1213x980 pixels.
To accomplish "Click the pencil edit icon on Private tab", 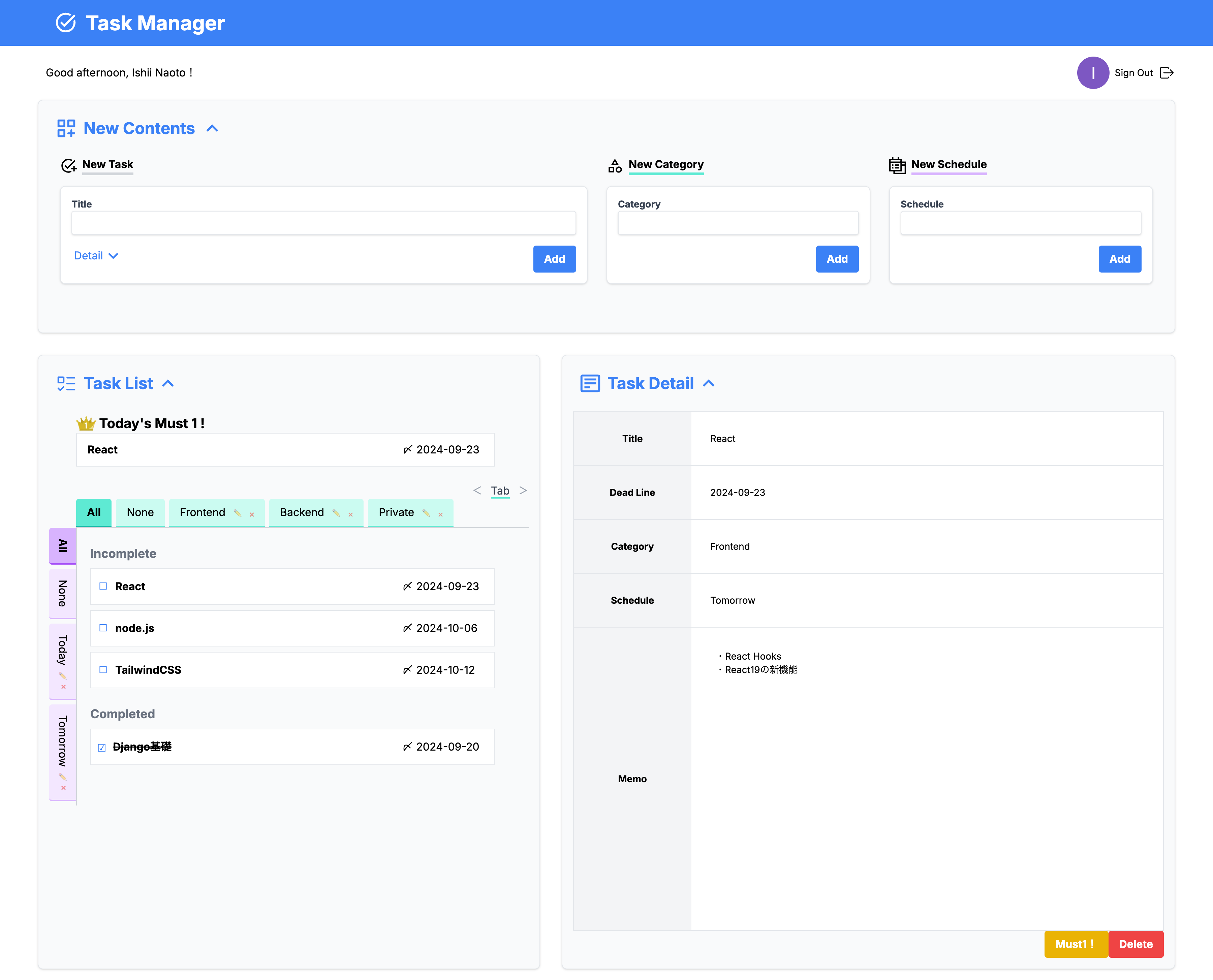I will tap(426, 513).
